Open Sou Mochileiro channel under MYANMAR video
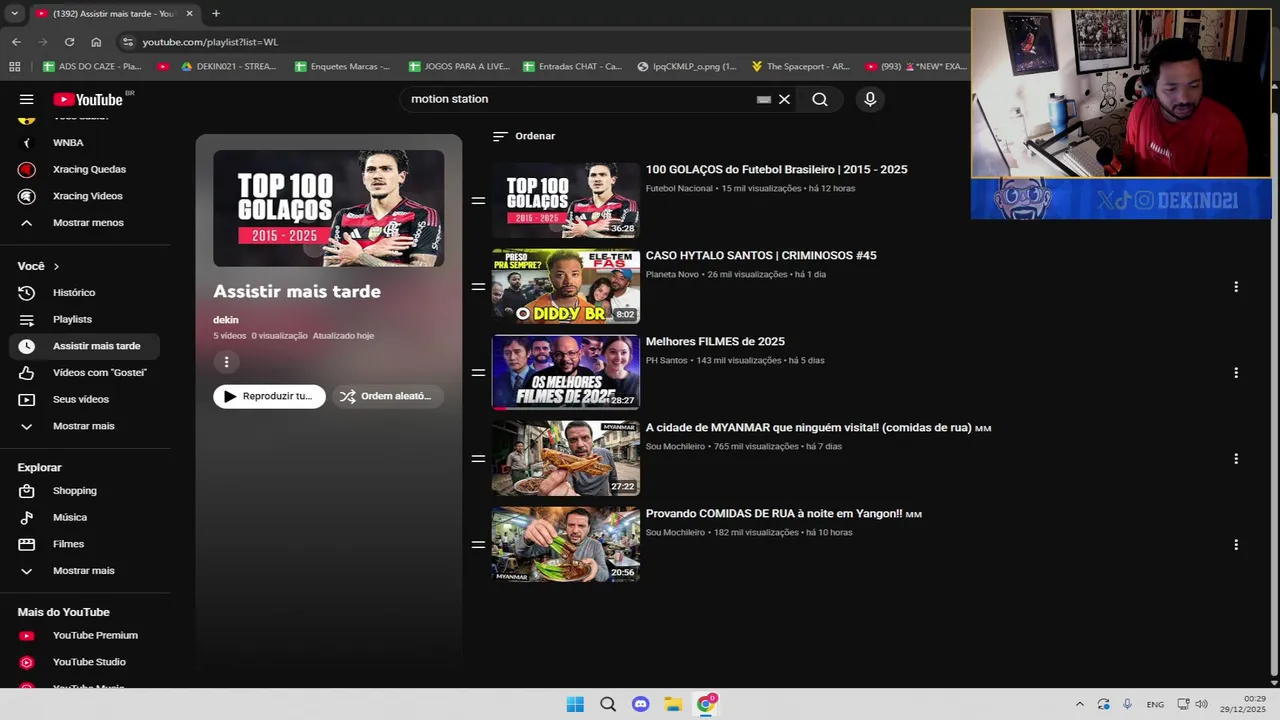 click(675, 446)
